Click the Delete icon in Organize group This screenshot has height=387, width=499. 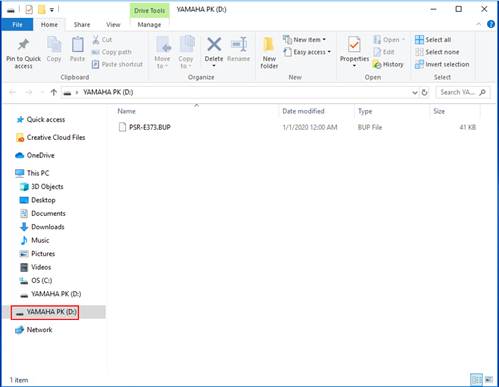pos(214,45)
